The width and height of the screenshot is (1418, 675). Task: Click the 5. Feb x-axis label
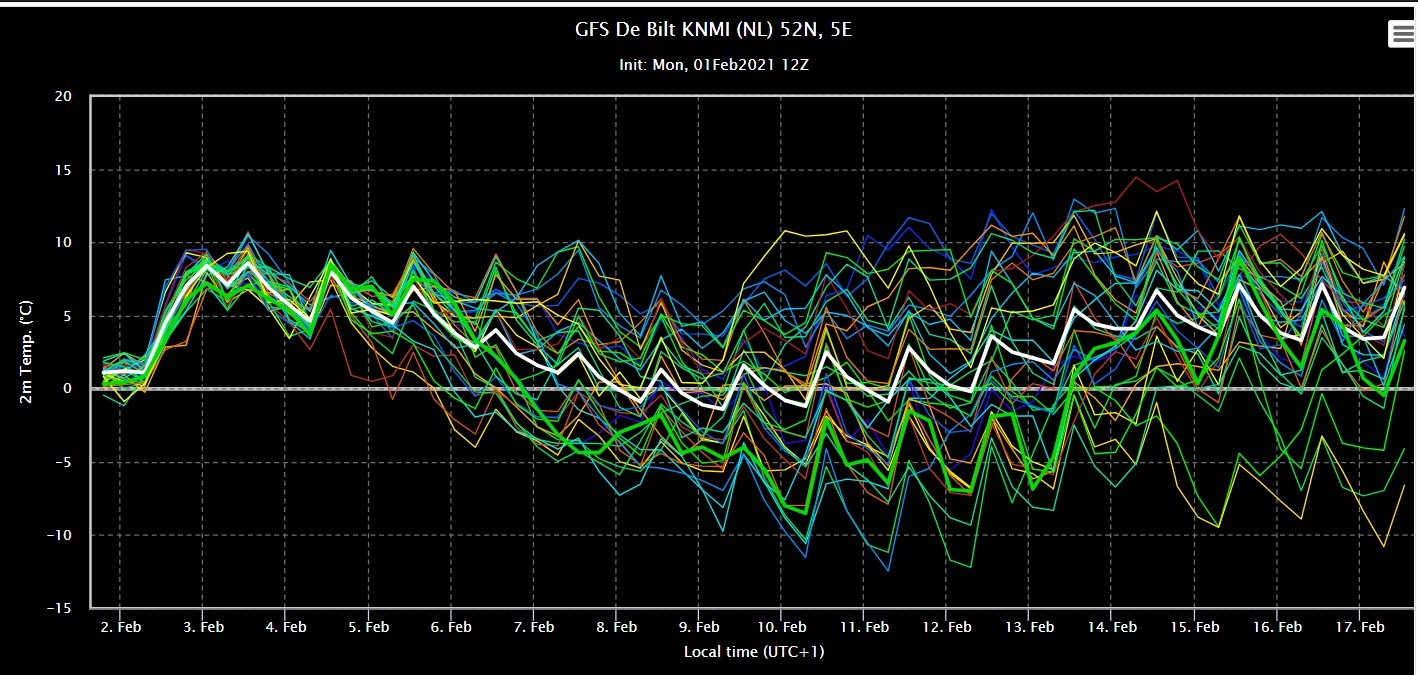click(368, 627)
